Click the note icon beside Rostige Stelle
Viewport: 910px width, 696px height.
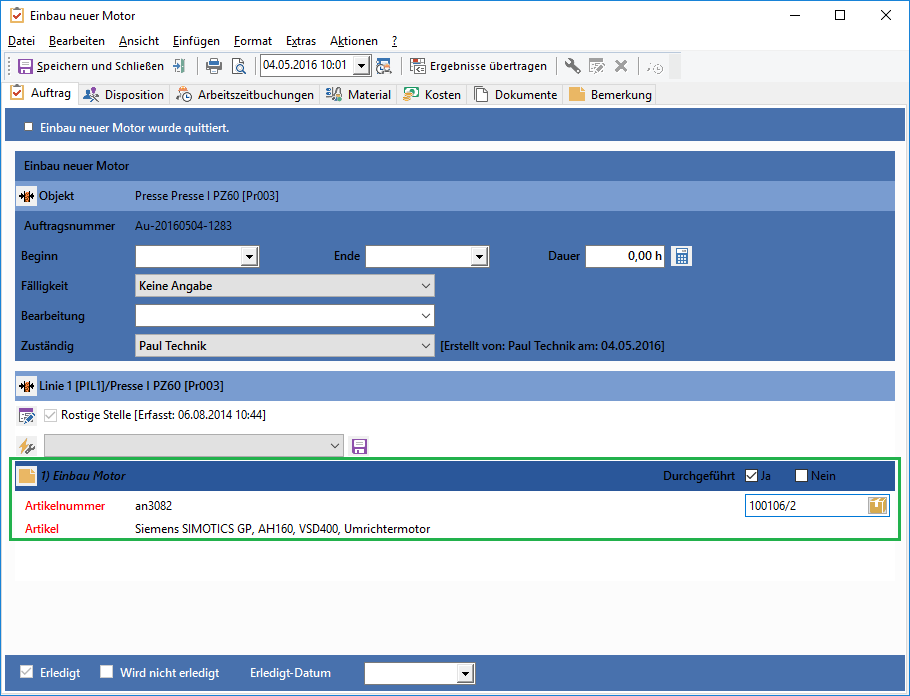tap(27, 416)
